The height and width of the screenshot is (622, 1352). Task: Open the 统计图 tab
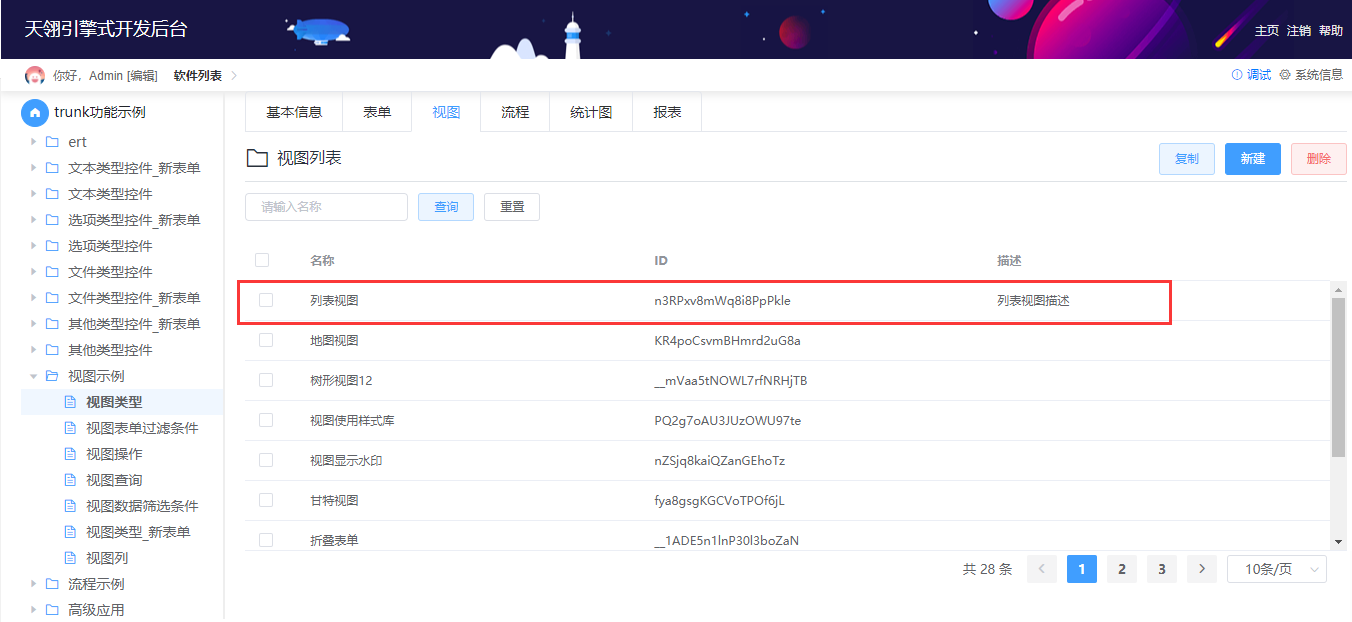[x=591, y=112]
